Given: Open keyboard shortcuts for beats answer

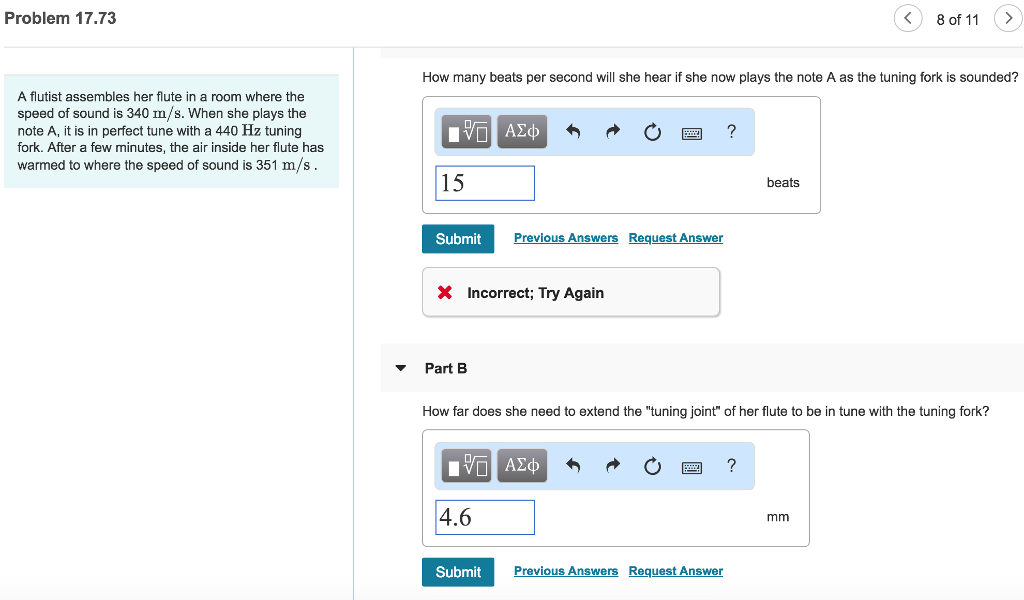Looking at the screenshot, I should pyautogui.click(x=692, y=132).
